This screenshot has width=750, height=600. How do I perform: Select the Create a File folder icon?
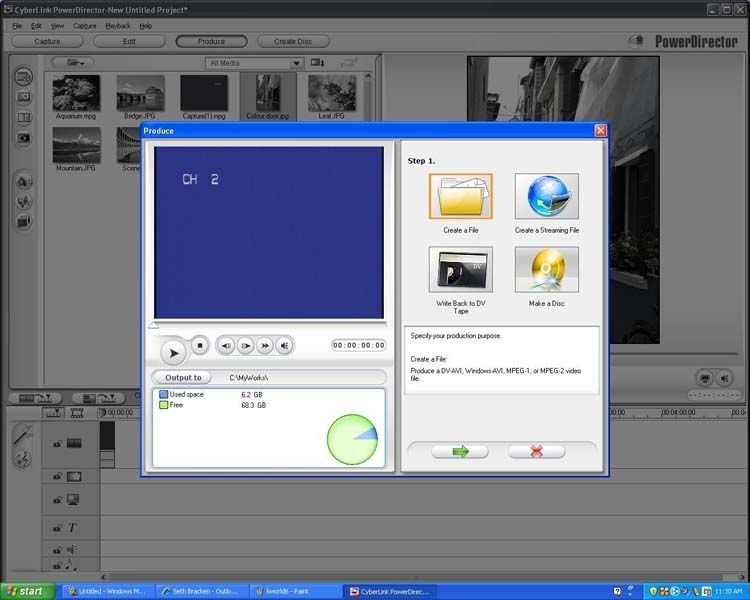pyautogui.click(x=461, y=196)
